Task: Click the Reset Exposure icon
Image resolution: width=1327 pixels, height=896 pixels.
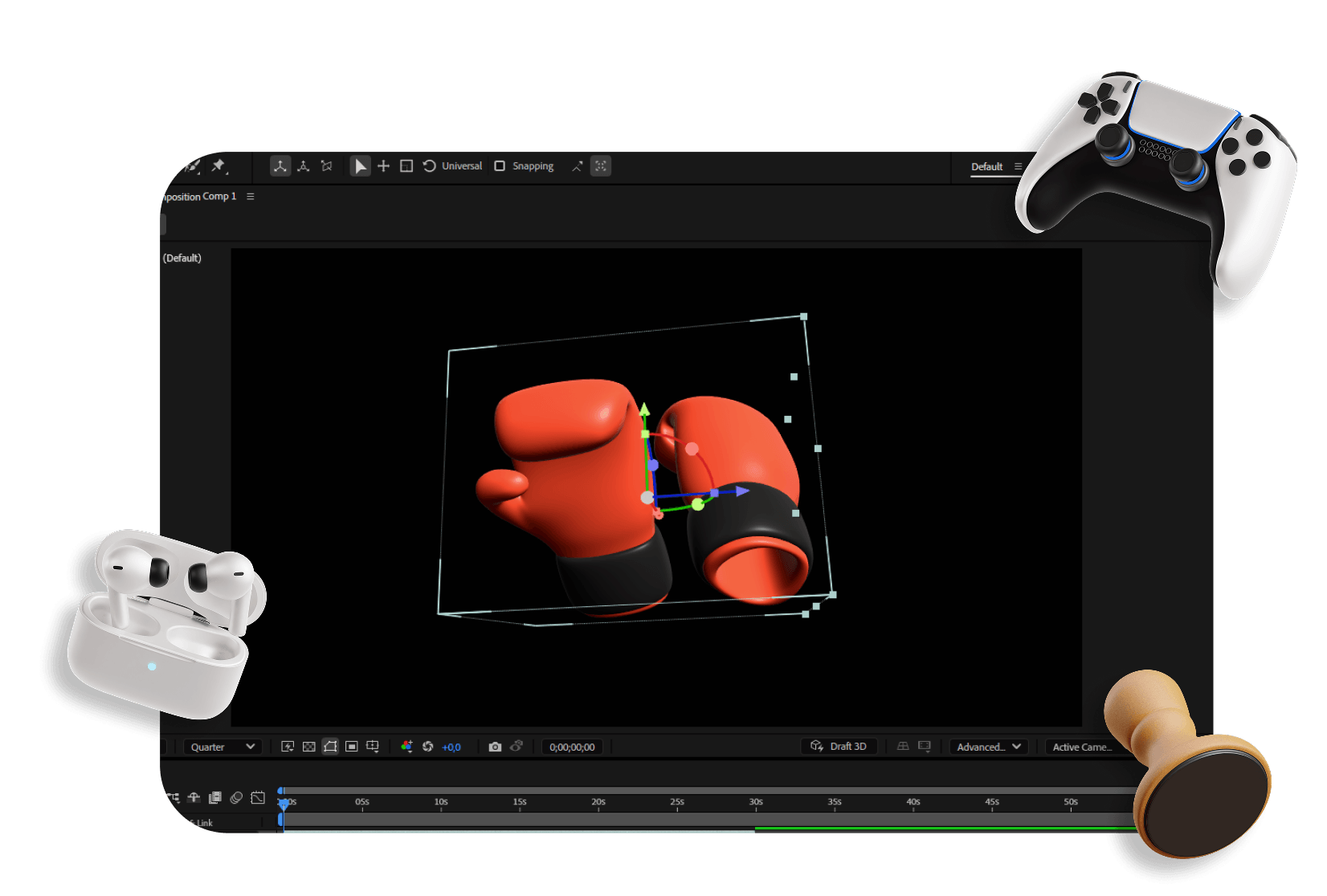Action: tap(428, 747)
